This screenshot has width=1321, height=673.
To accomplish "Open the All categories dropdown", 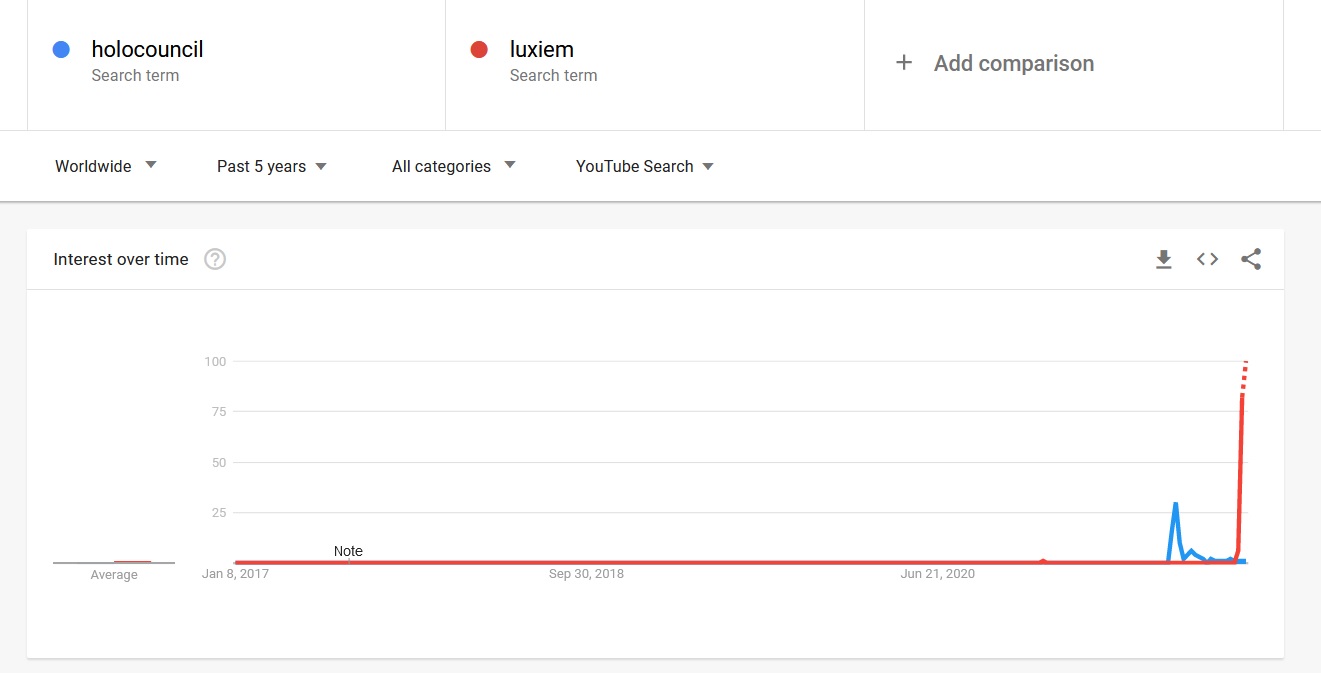I will coord(453,166).
